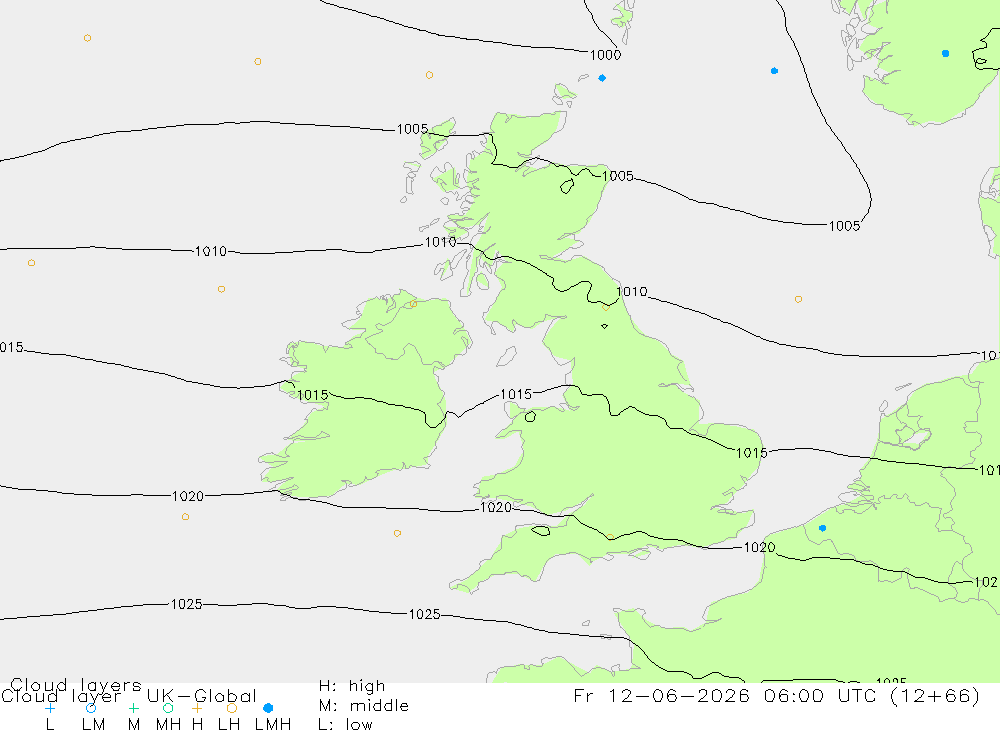This screenshot has width=1000, height=733.
Task: Click the 'UK-Global' model name text
Action: [x=202, y=696]
